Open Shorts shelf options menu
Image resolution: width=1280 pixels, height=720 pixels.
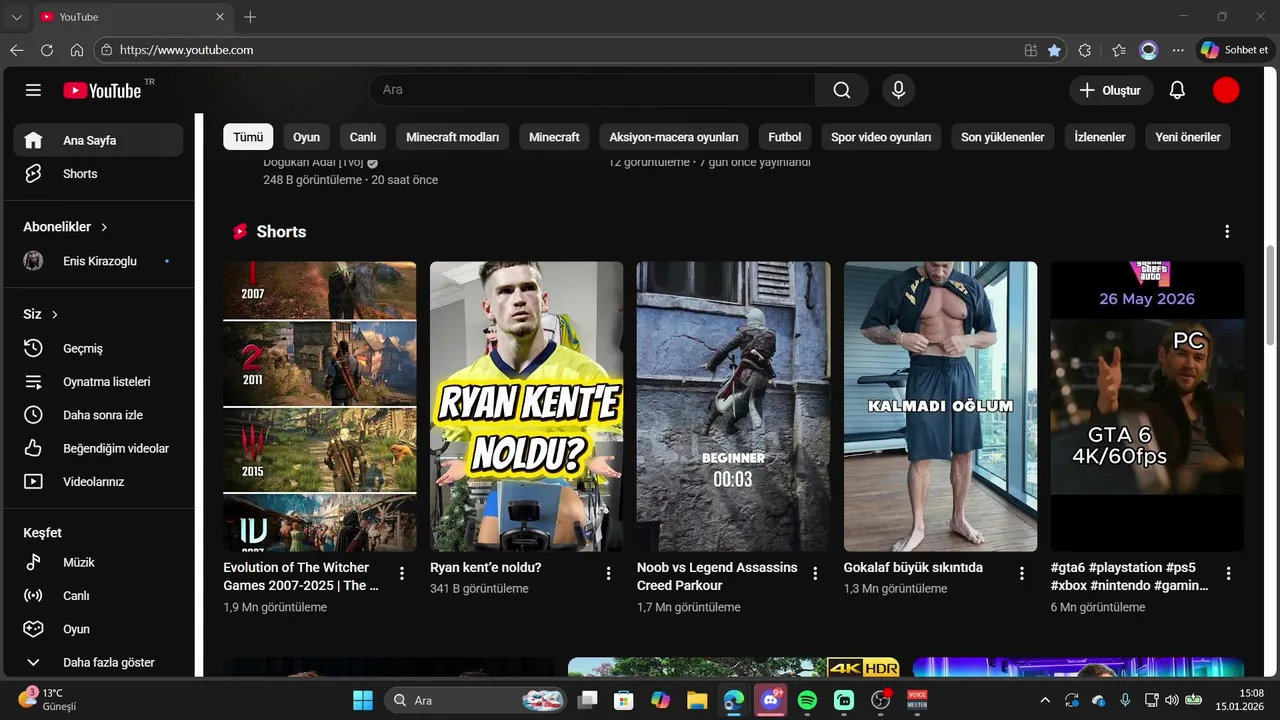(x=1227, y=231)
